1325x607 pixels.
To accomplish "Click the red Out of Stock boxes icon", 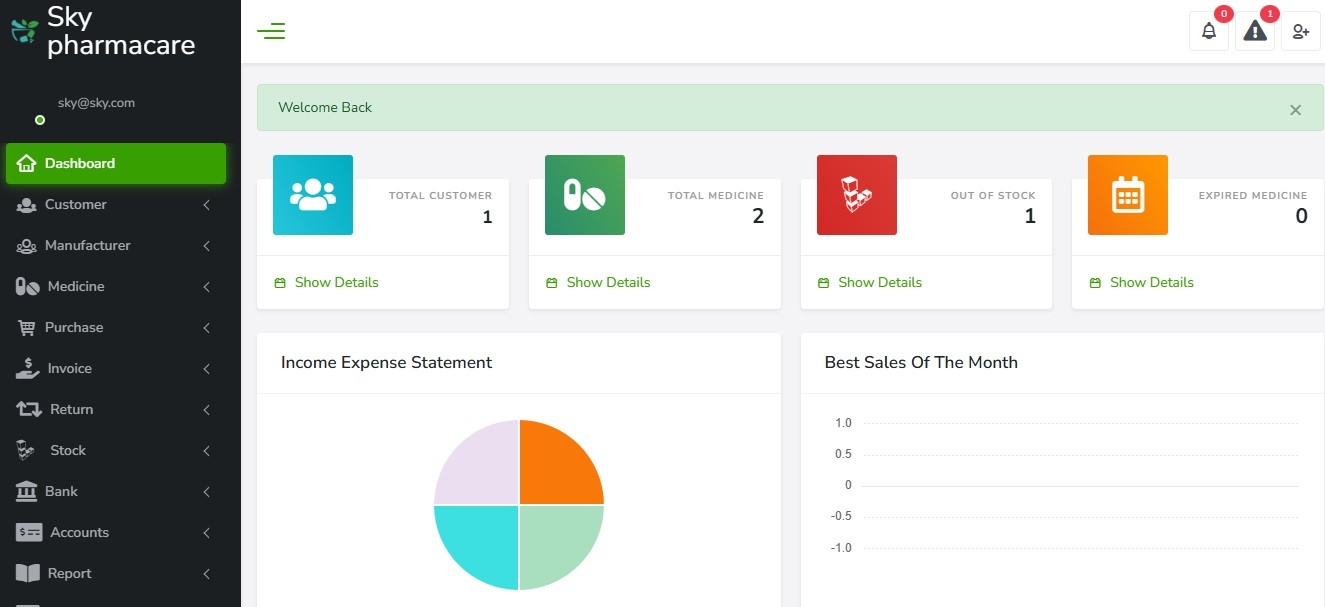I will (856, 195).
